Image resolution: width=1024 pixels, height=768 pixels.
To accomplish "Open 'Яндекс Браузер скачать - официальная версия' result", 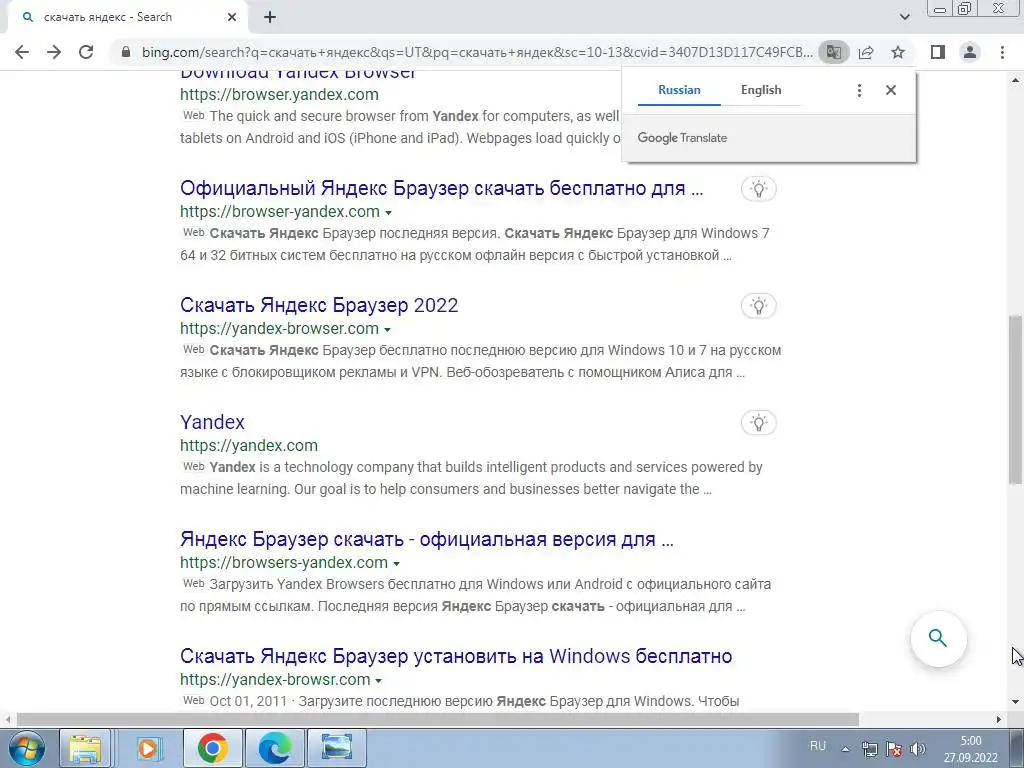I will click(x=426, y=539).
